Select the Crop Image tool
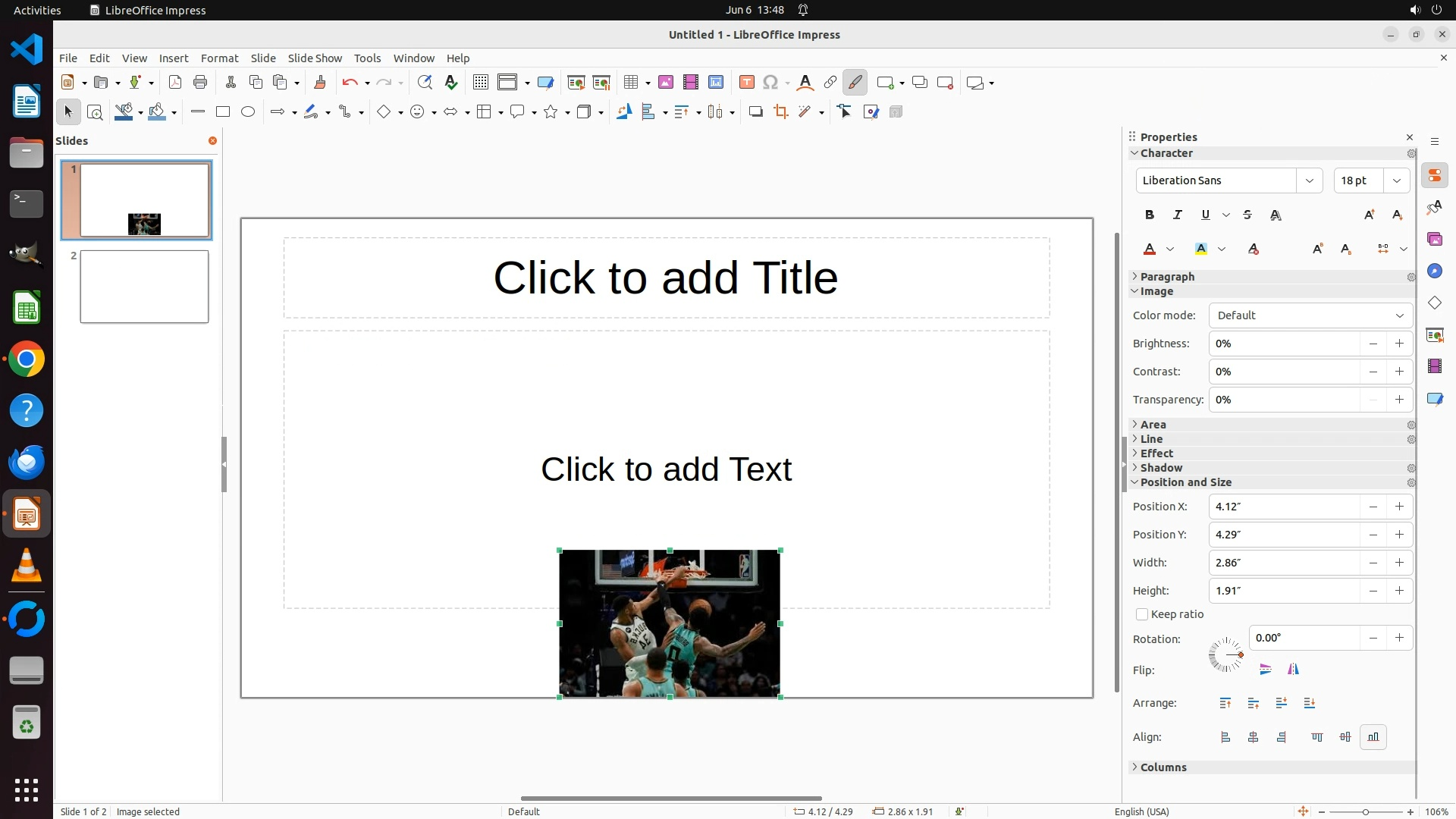1456x819 pixels. [780, 112]
